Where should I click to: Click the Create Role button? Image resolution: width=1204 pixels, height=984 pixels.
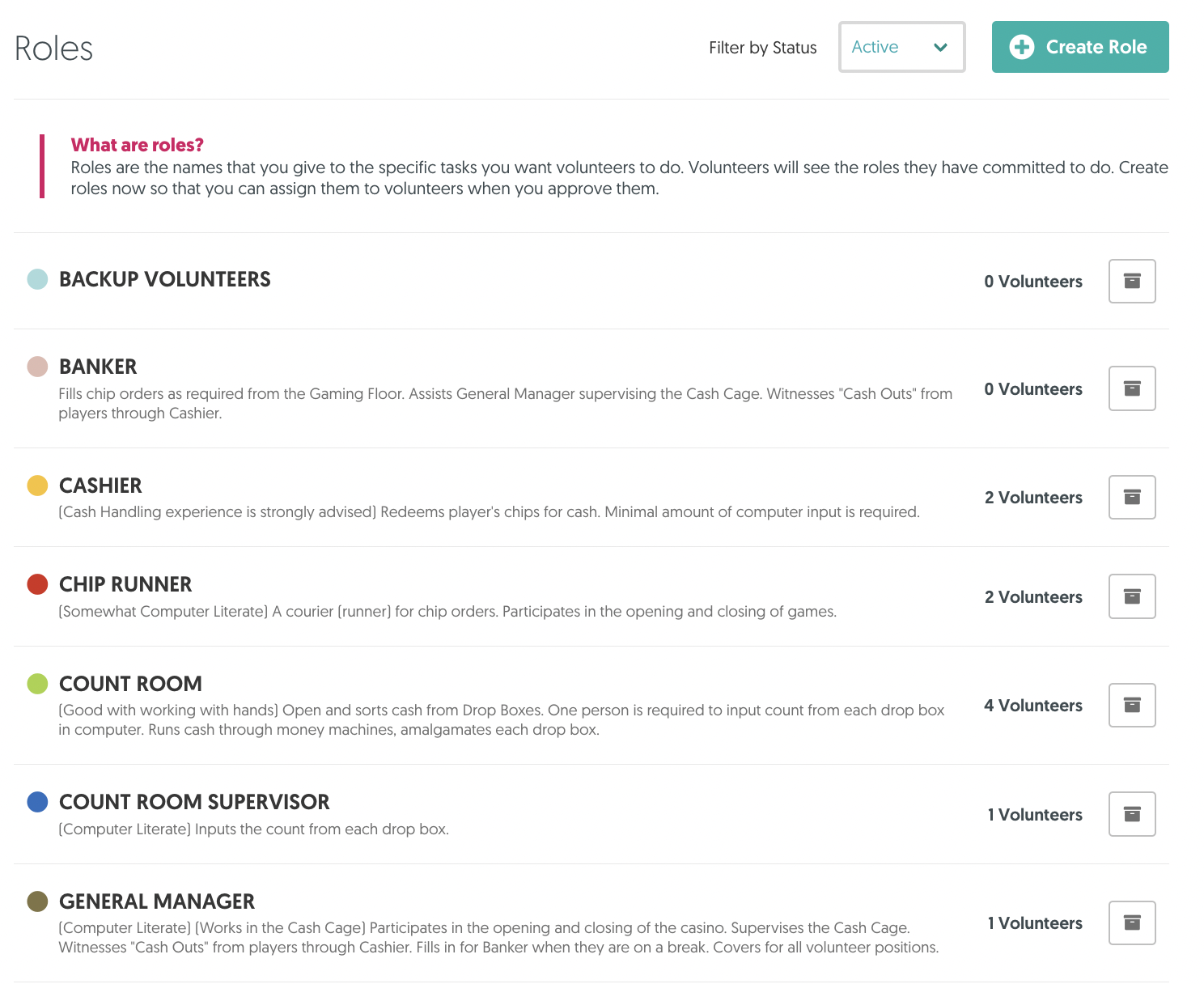tap(1080, 47)
